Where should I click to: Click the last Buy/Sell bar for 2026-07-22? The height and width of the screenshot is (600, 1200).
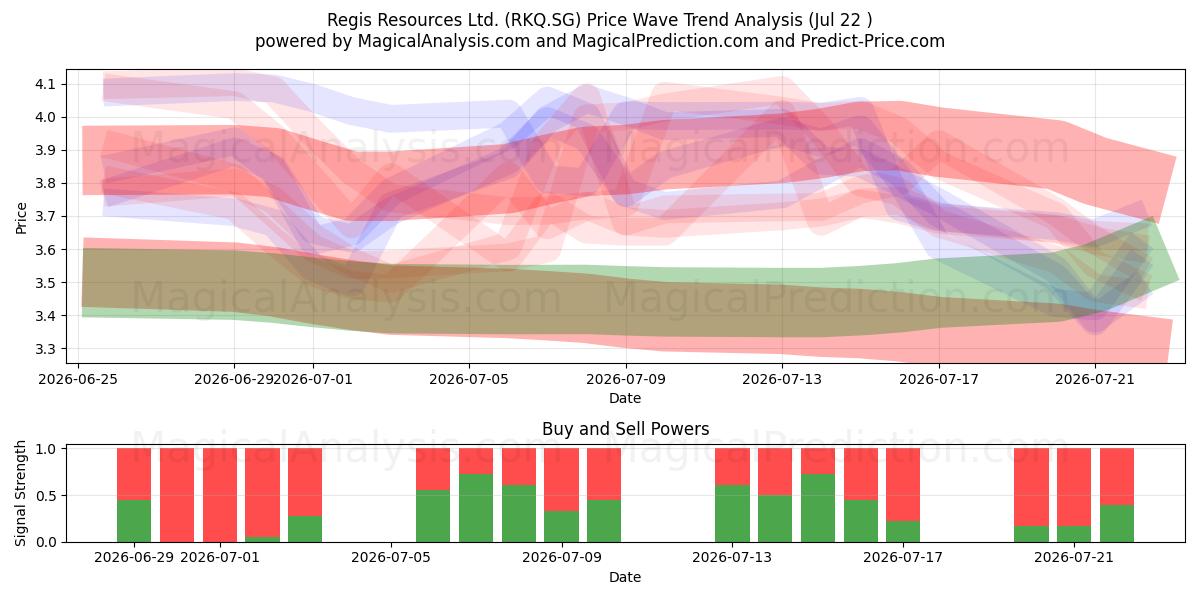point(1117,495)
